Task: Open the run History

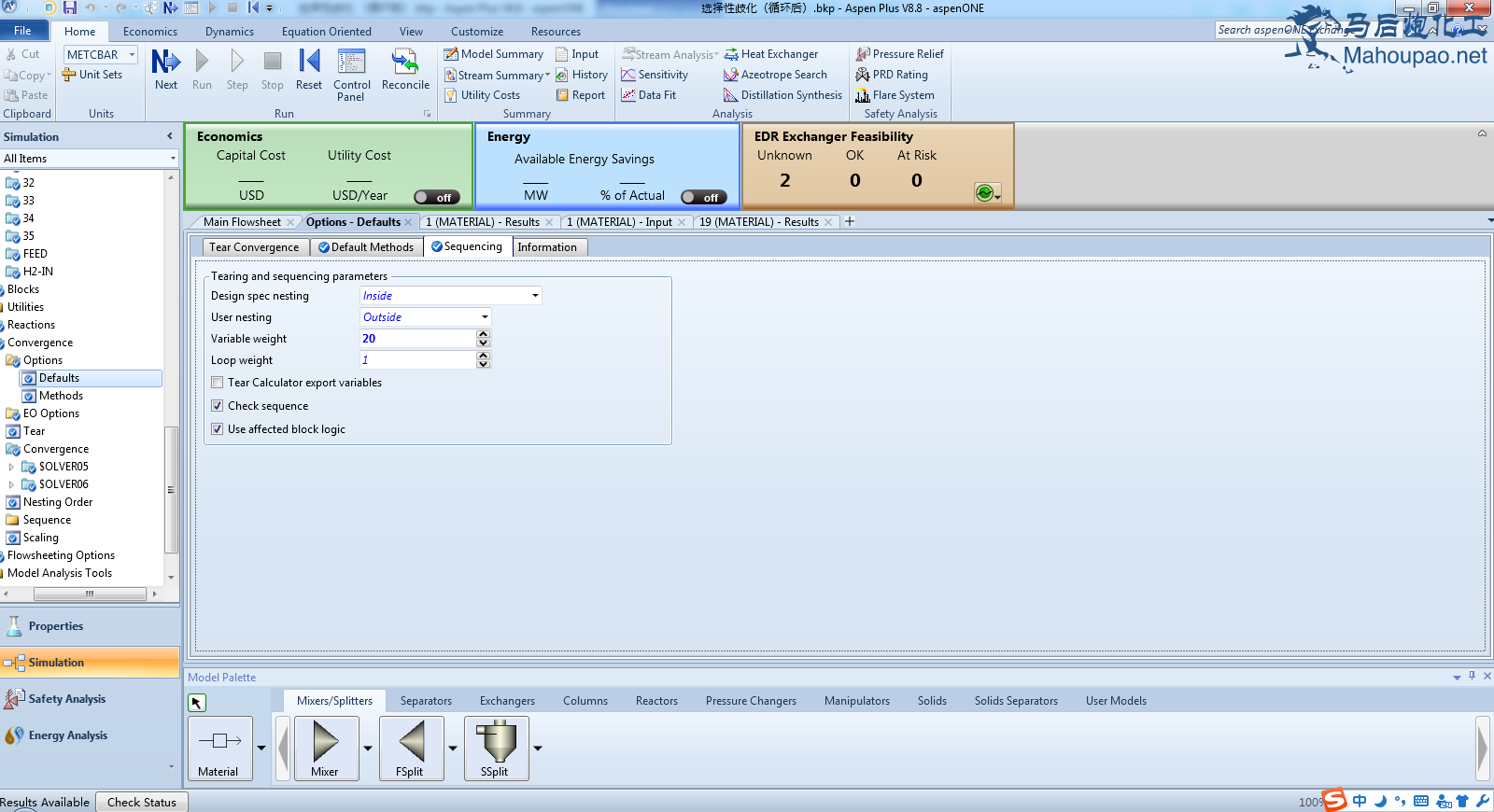Action: 581,75
